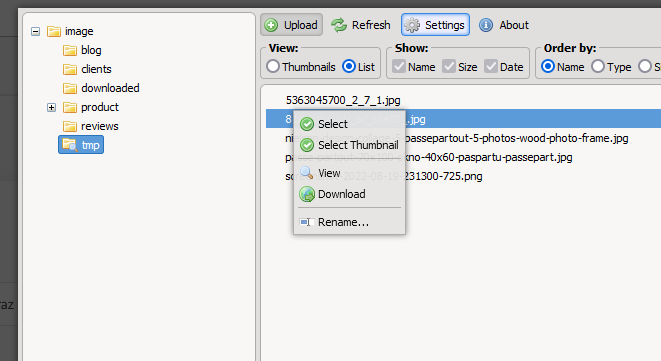Toggle the Show Size checkbox
The width and height of the screenshot is (661, 361).
[449, 66]
